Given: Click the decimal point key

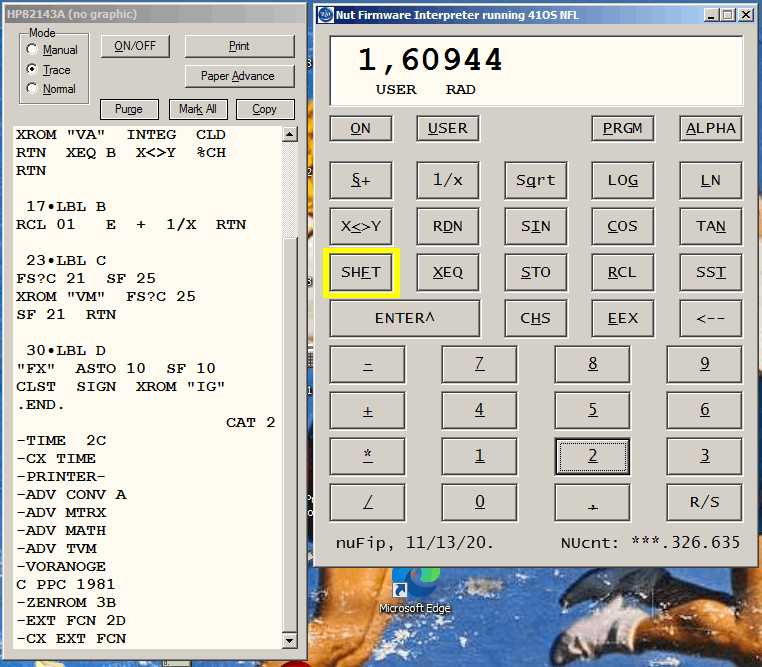Looking at the screenshot, I should [x=592, y=502].
